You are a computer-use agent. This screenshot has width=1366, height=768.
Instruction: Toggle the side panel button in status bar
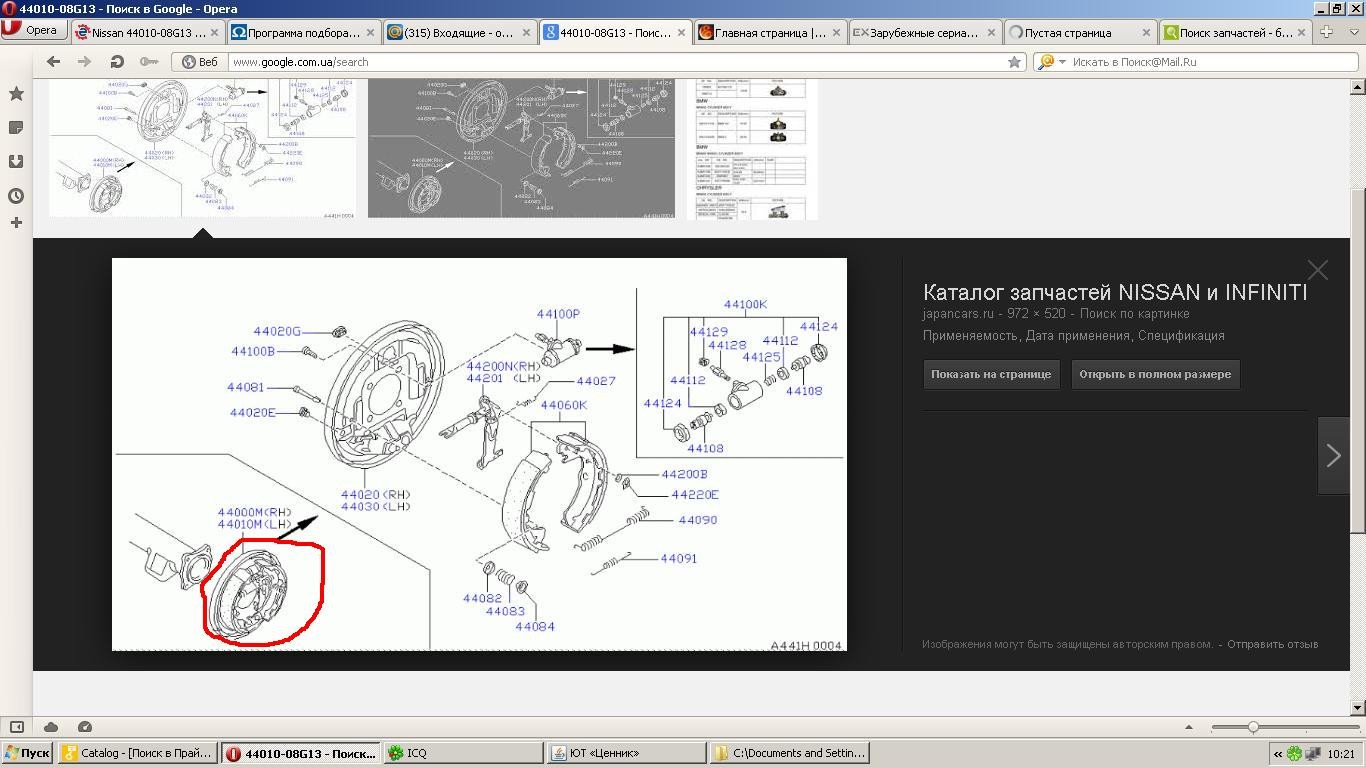tap(17, 727)
